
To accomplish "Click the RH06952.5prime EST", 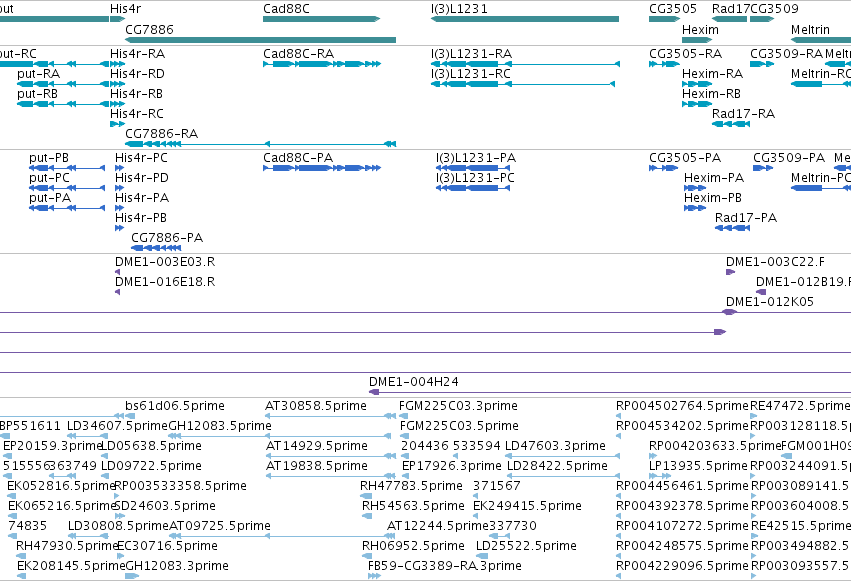I will [366, 557].
